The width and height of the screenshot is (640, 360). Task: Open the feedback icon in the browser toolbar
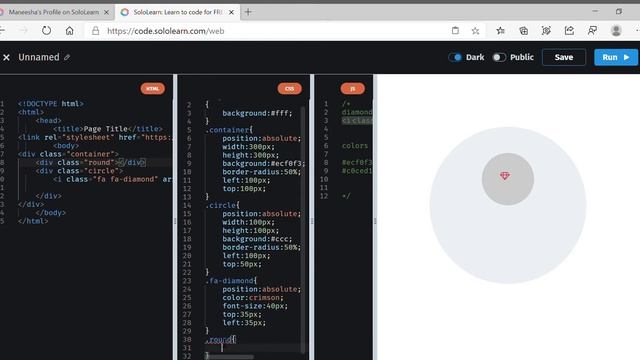[592, 31]
